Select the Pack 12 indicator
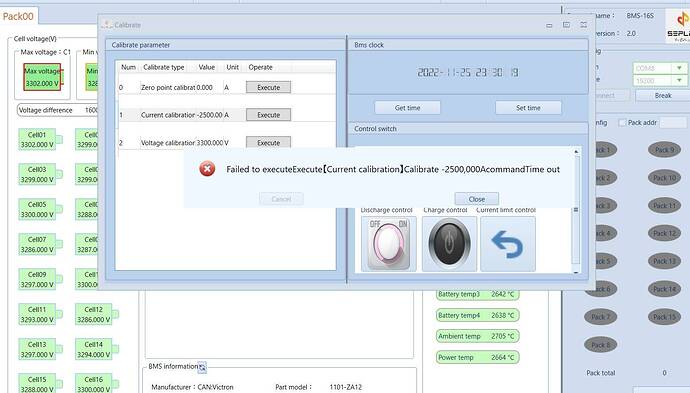Viewport: 690px width, 393px height. (664, 233)
